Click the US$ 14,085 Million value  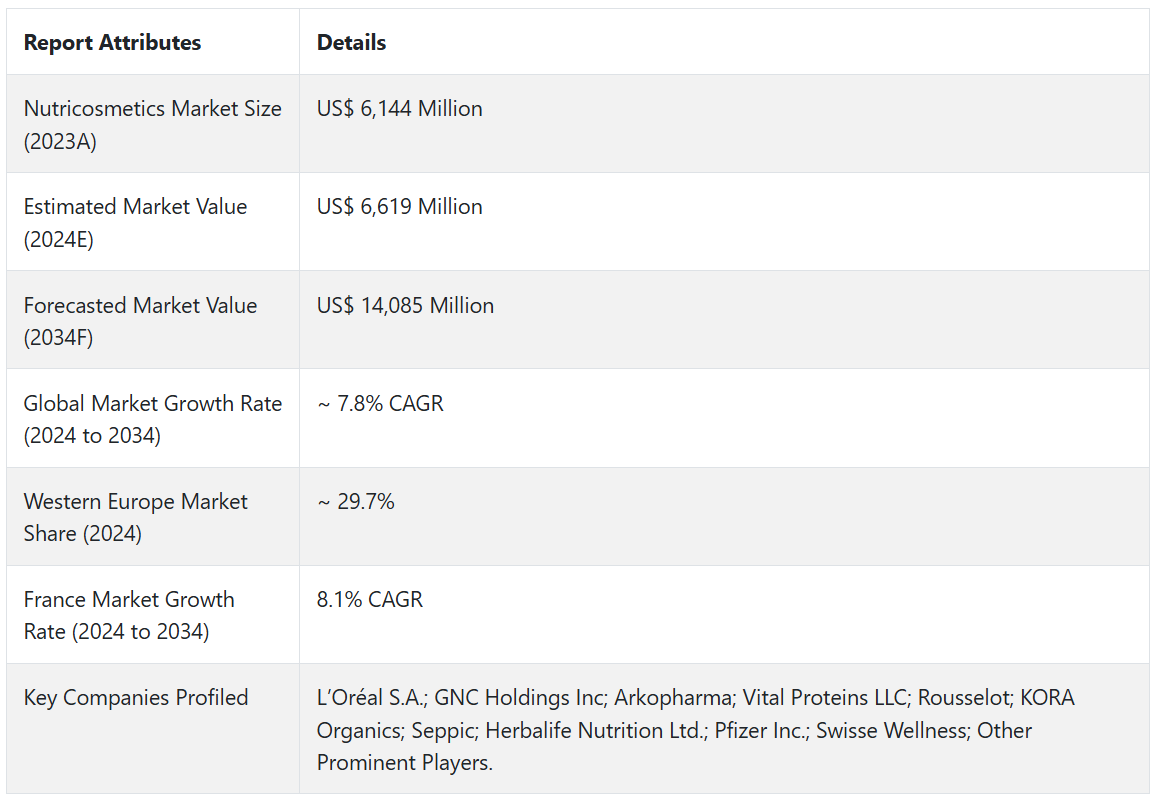pos(405,305)
